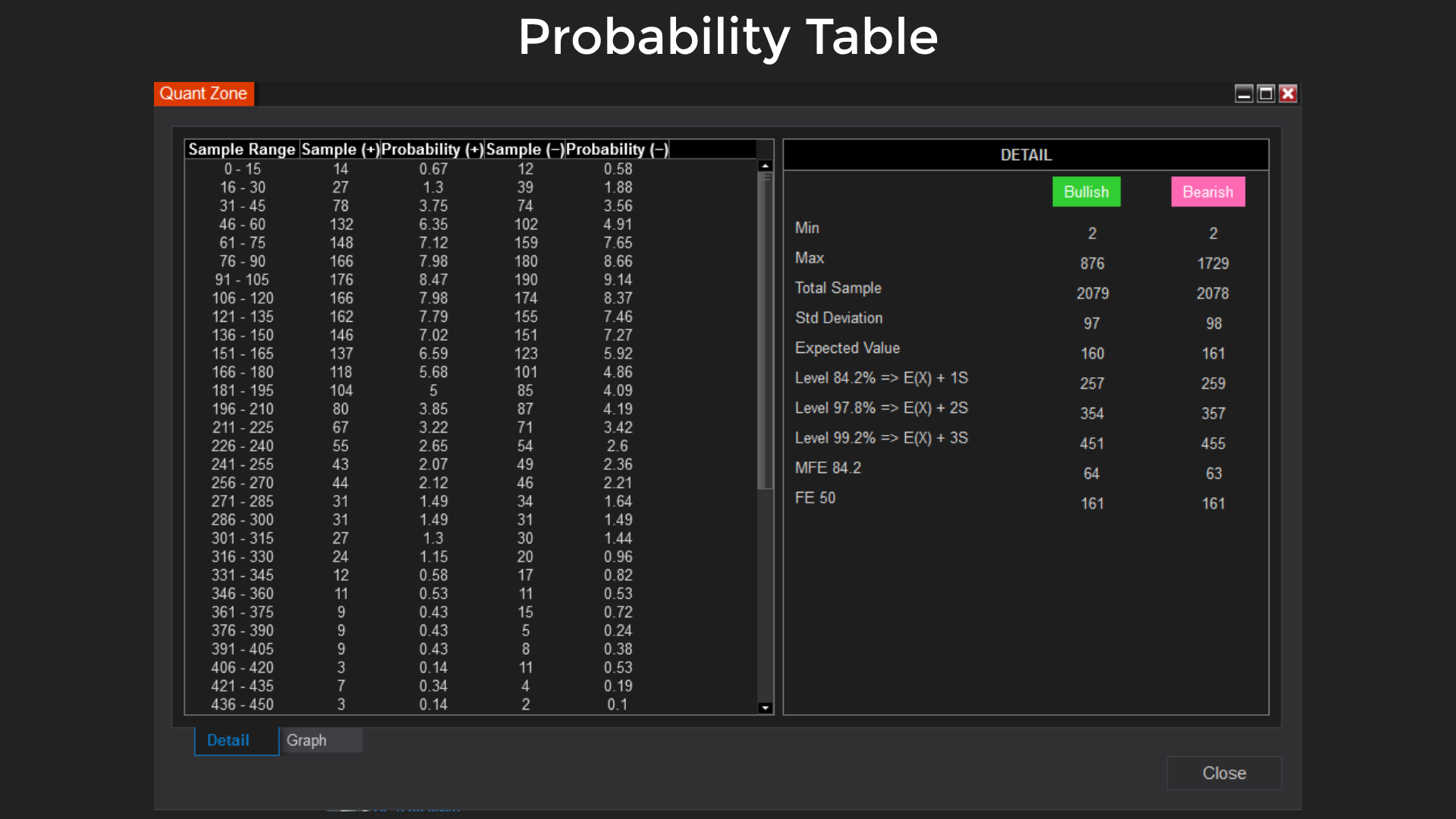1456x819 pixels.
Task: Select the 0 - 15 sample range row
Action: click(x=241, y=169)
